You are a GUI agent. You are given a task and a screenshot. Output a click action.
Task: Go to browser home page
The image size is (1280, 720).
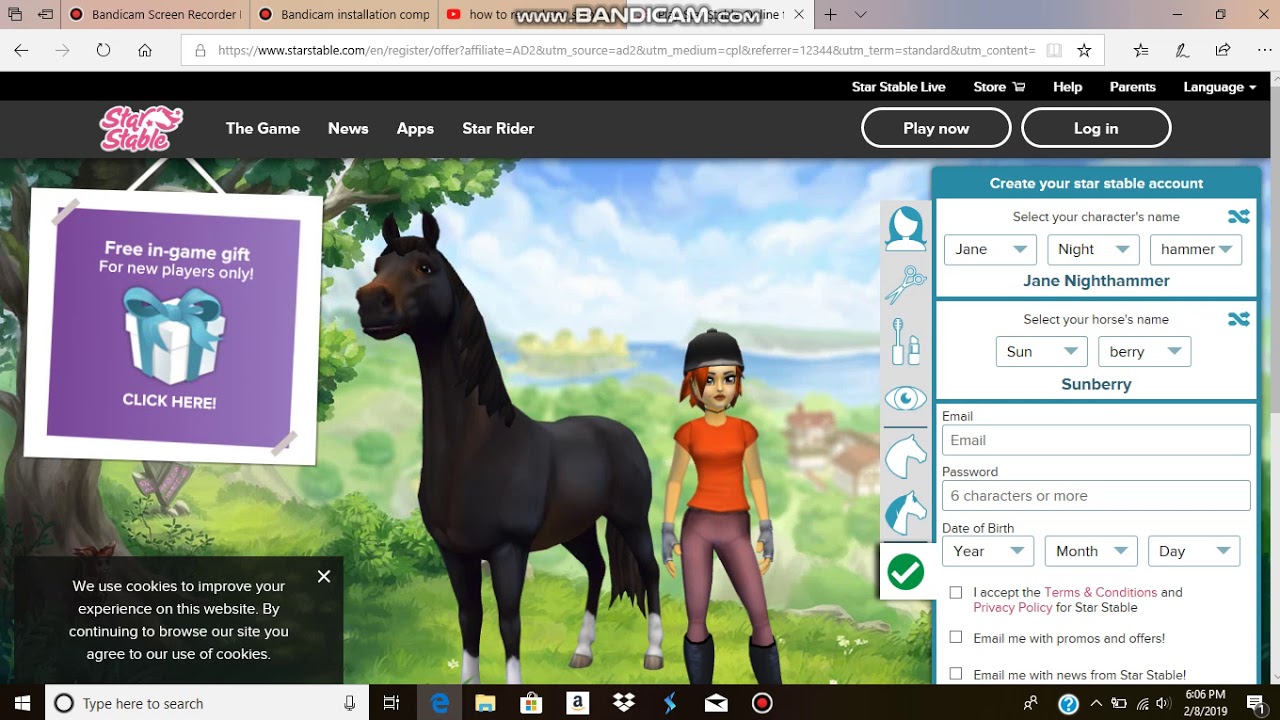pyautogui.click(x=145, y=50)
